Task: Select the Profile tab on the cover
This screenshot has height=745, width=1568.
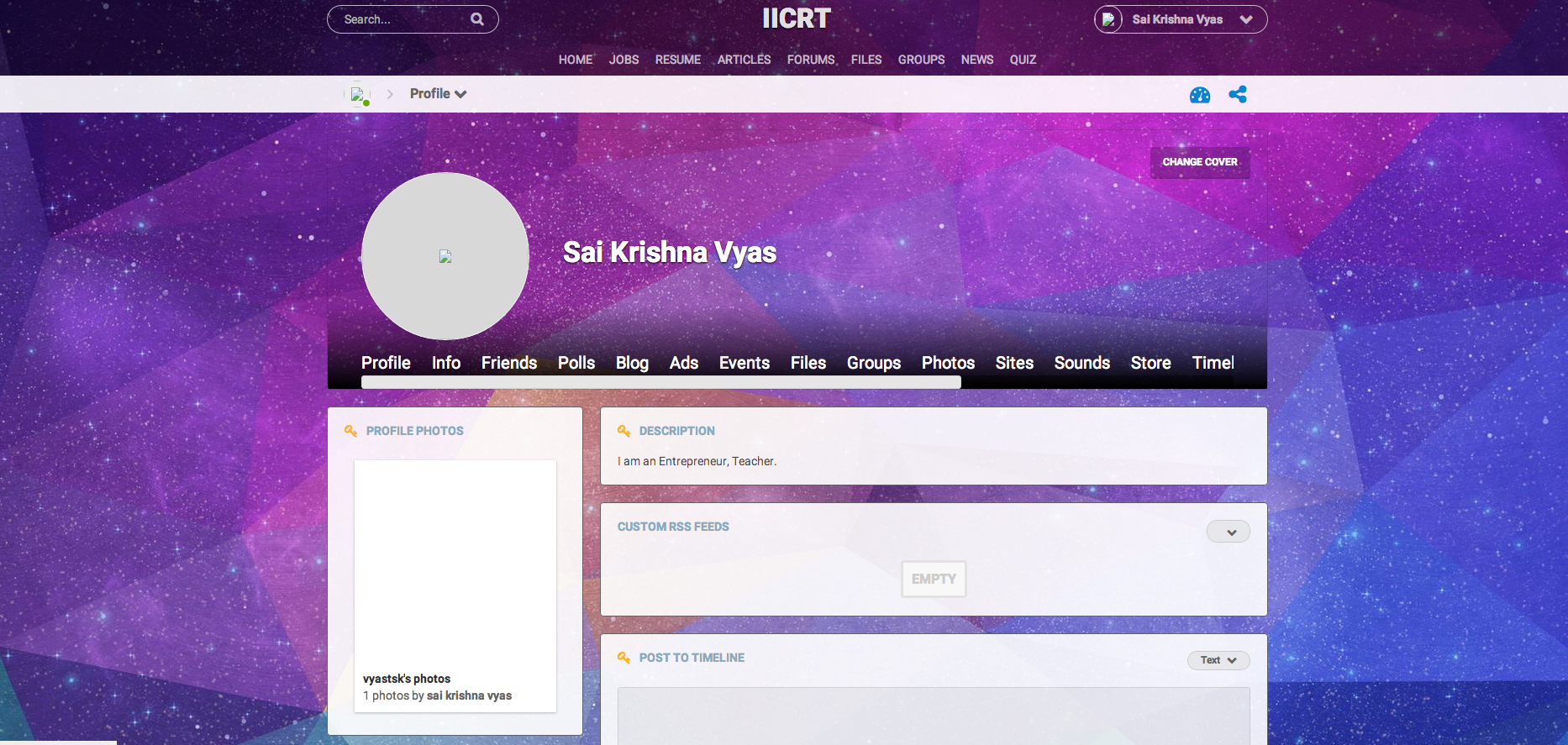Action: [386, 363]
